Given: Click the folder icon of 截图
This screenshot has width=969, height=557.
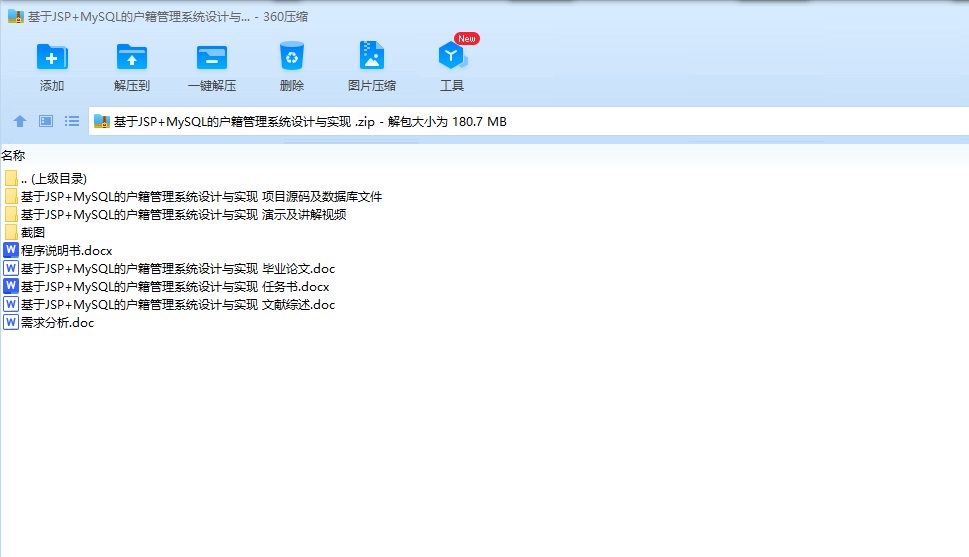Looking at the screenshot, I should coord(11,232).
